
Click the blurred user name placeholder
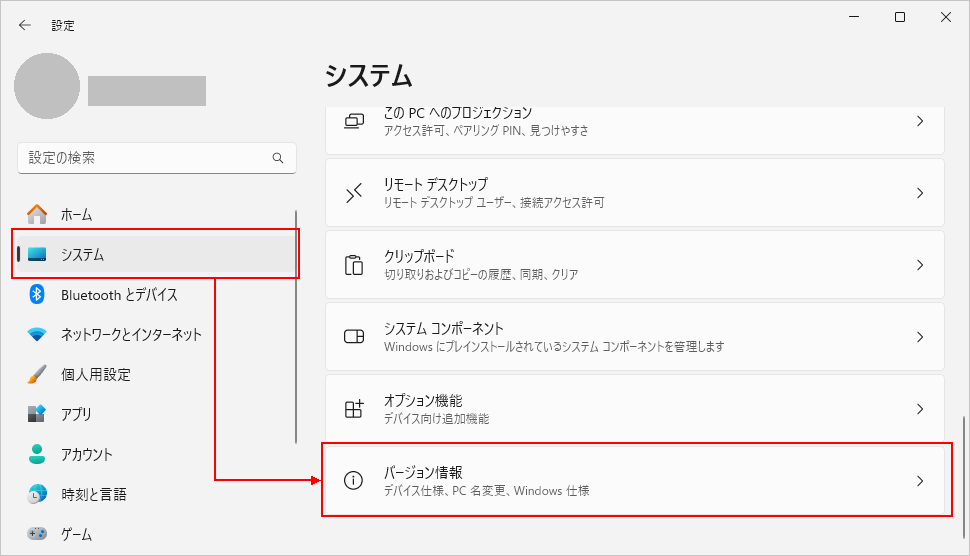click(147, 91)
